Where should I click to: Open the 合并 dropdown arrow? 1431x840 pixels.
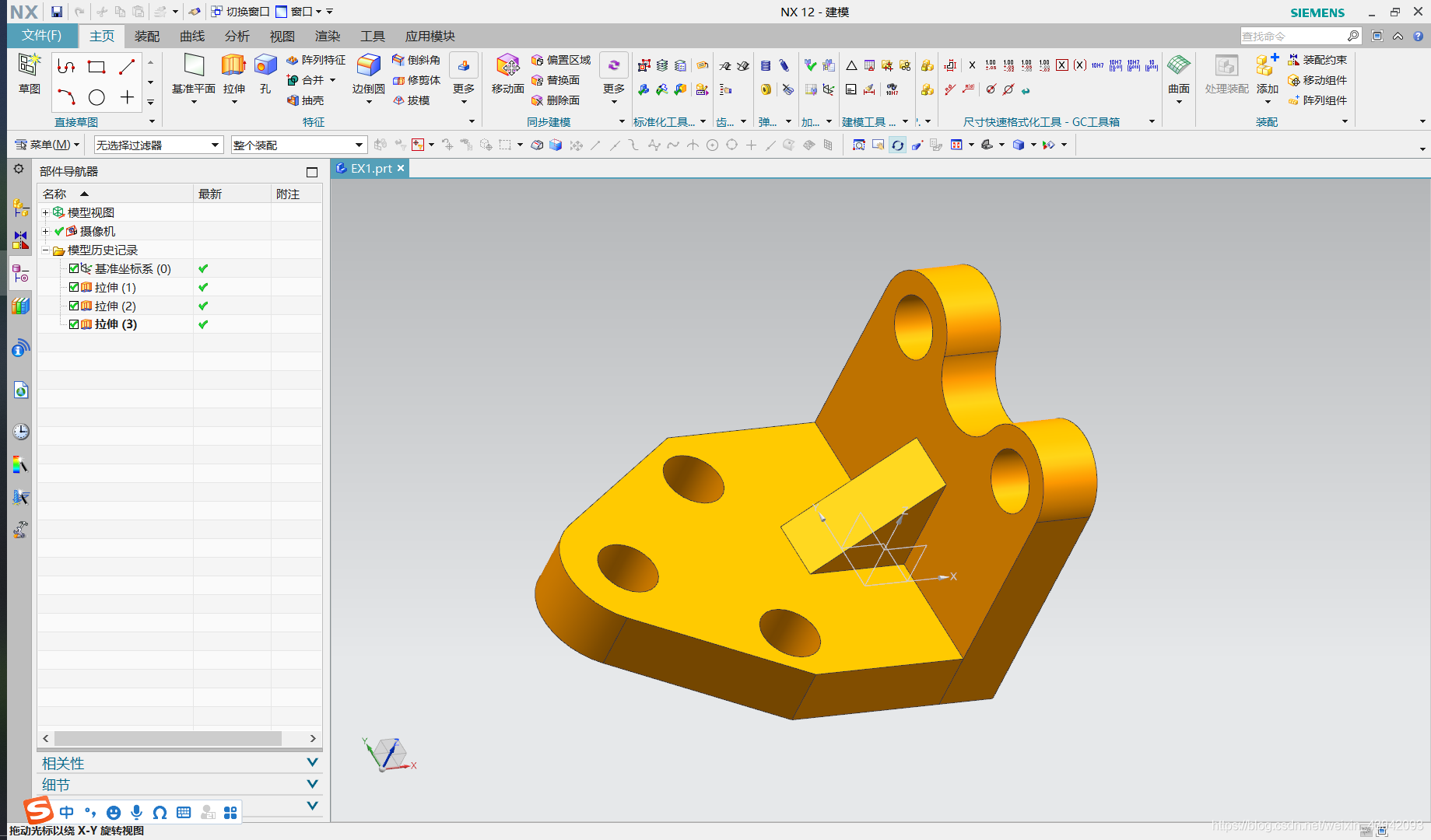click(332, 80)
